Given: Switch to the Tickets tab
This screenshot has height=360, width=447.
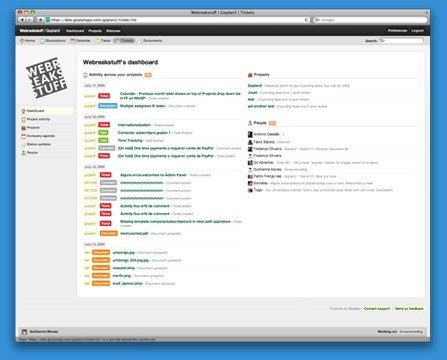Looking at the screenshot, I should [x=124, y=41].
